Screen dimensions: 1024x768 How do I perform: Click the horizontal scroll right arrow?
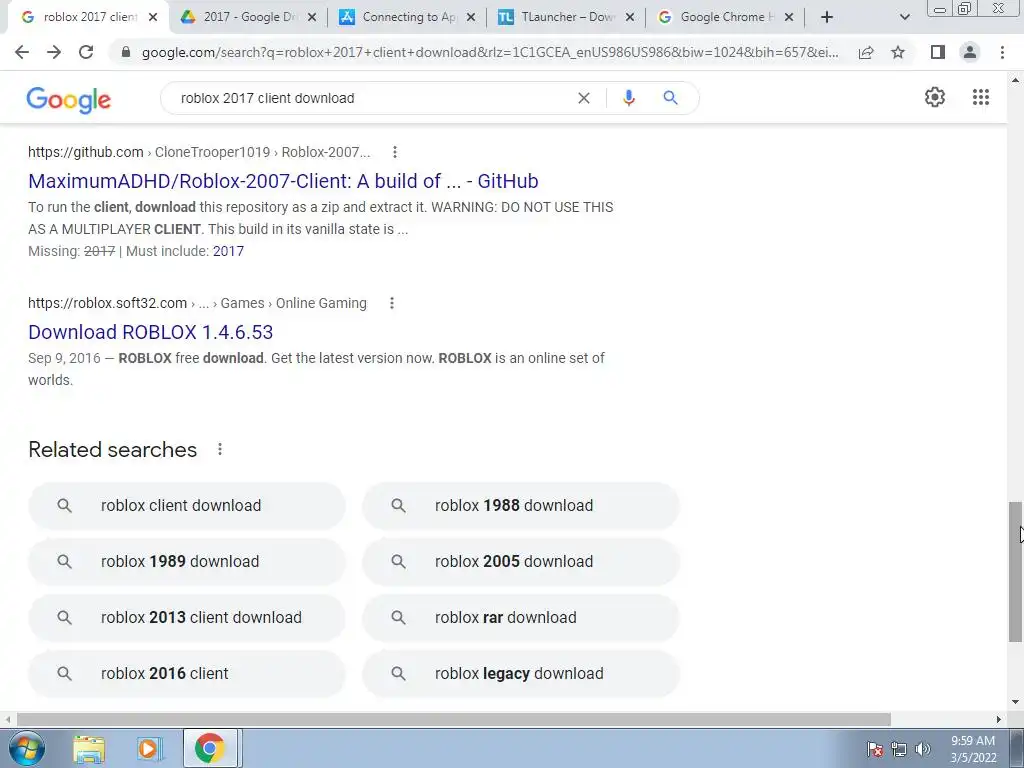[x=999, y=719]
